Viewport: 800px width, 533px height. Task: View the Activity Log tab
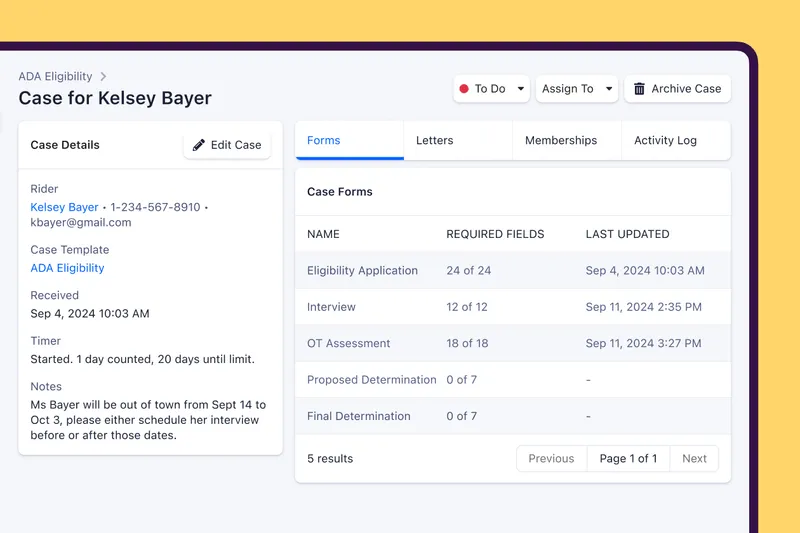click(665, 141)
